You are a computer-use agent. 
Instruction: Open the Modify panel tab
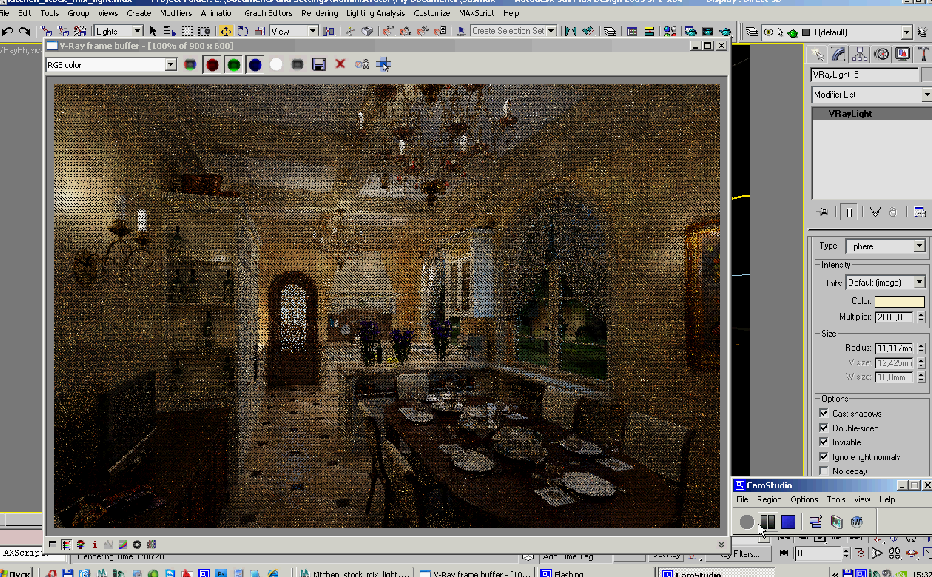(x=839, y=55)
